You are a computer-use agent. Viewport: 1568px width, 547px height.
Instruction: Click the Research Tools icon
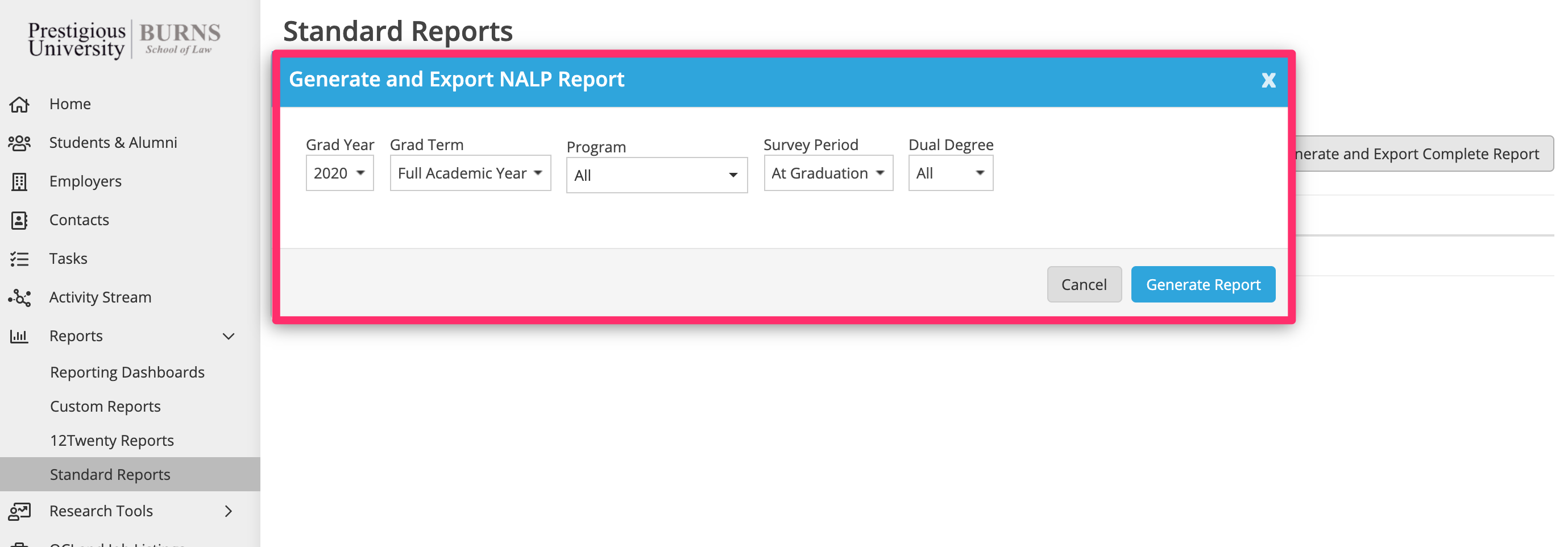tap(19, 512)
